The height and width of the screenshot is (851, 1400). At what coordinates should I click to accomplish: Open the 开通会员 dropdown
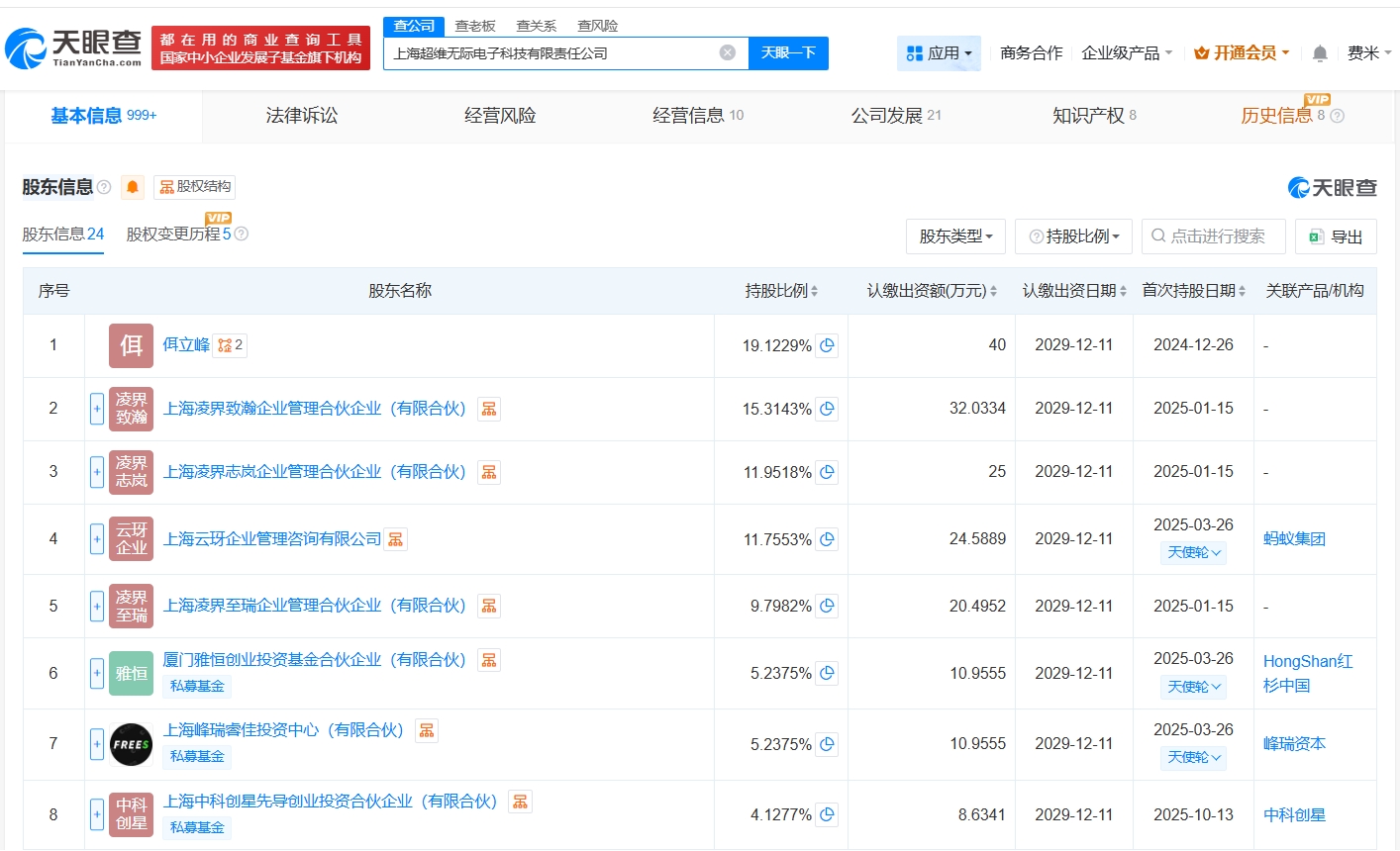pos(1242,53)
